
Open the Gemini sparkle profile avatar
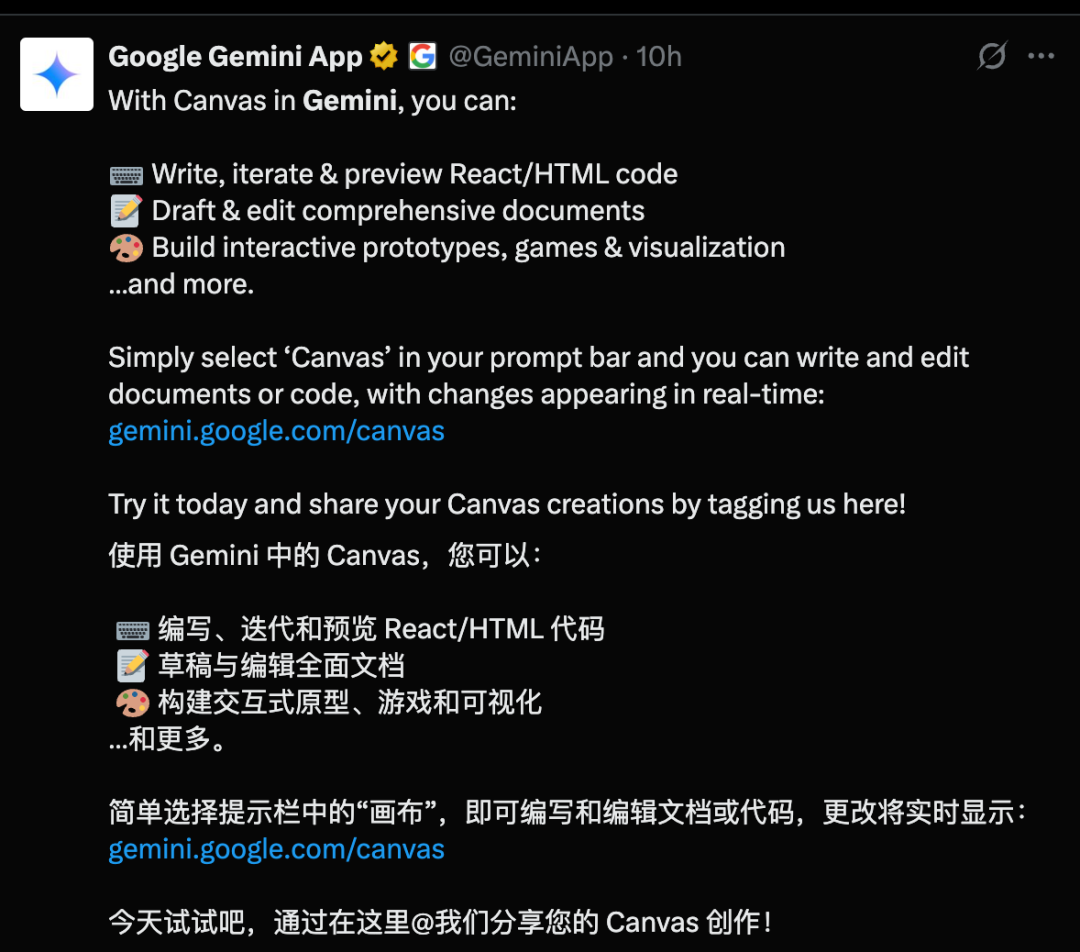pos(56,74)
